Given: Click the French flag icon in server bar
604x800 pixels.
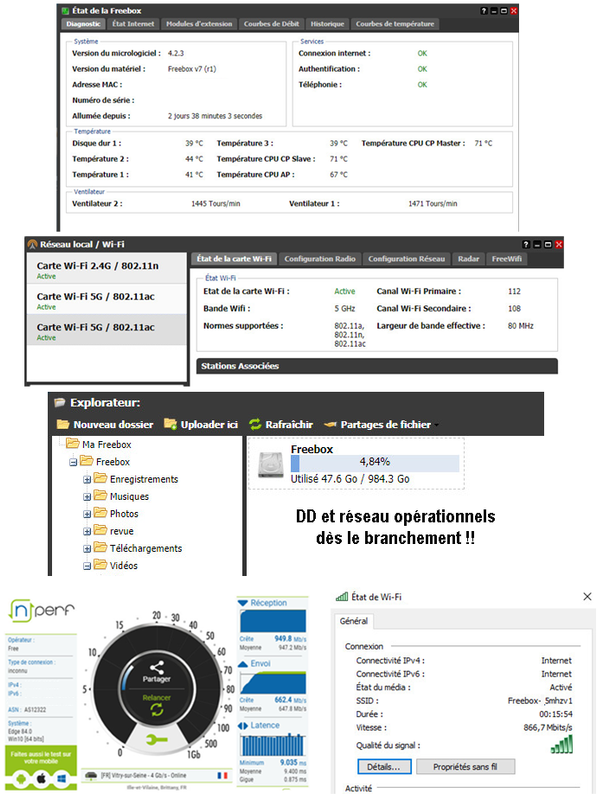Looking at the screenshot, I should tap(222, 776).
